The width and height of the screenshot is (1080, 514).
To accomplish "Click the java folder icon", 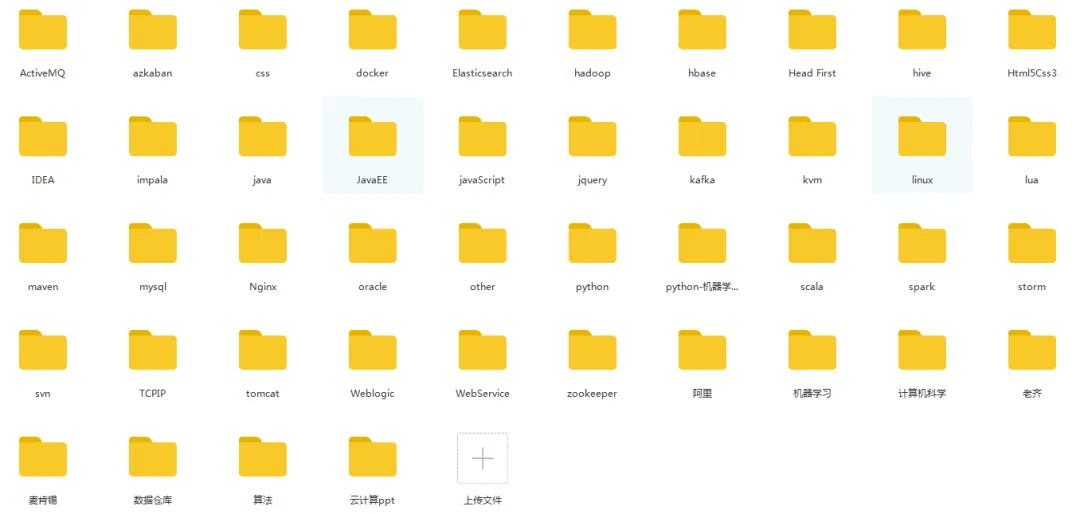I will click(262, 136).
